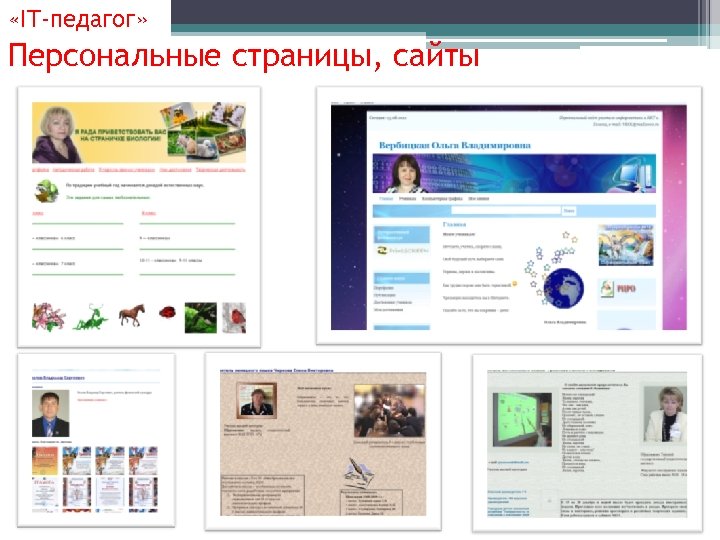This screenshot has width=720, height=540.
Task: Click the quill and paper icon
Action: click(359, 472)
